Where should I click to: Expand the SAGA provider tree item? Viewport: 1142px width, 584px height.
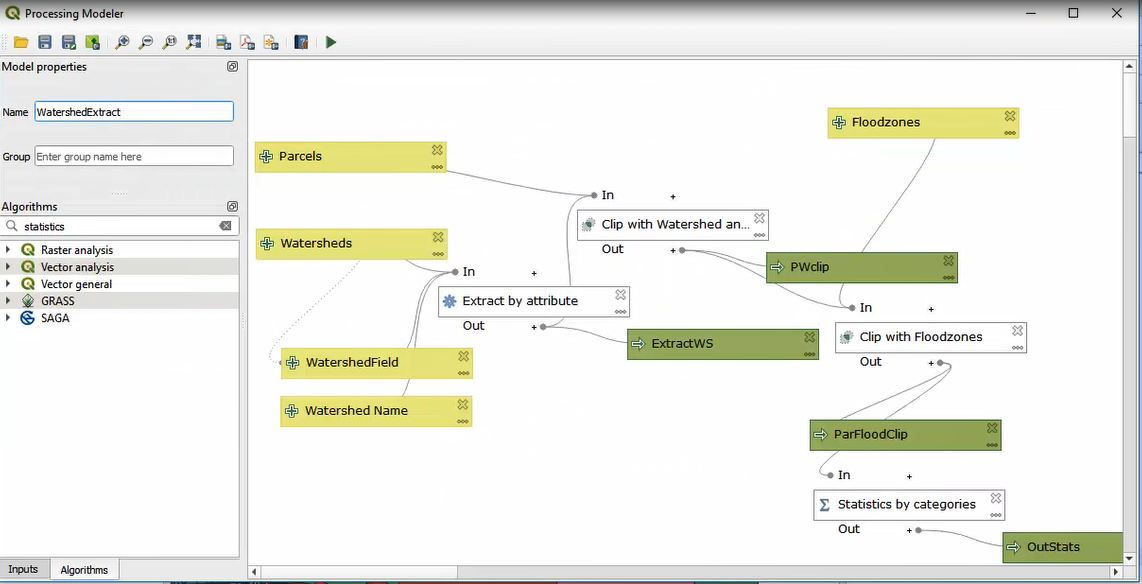[x=9, y=318]
